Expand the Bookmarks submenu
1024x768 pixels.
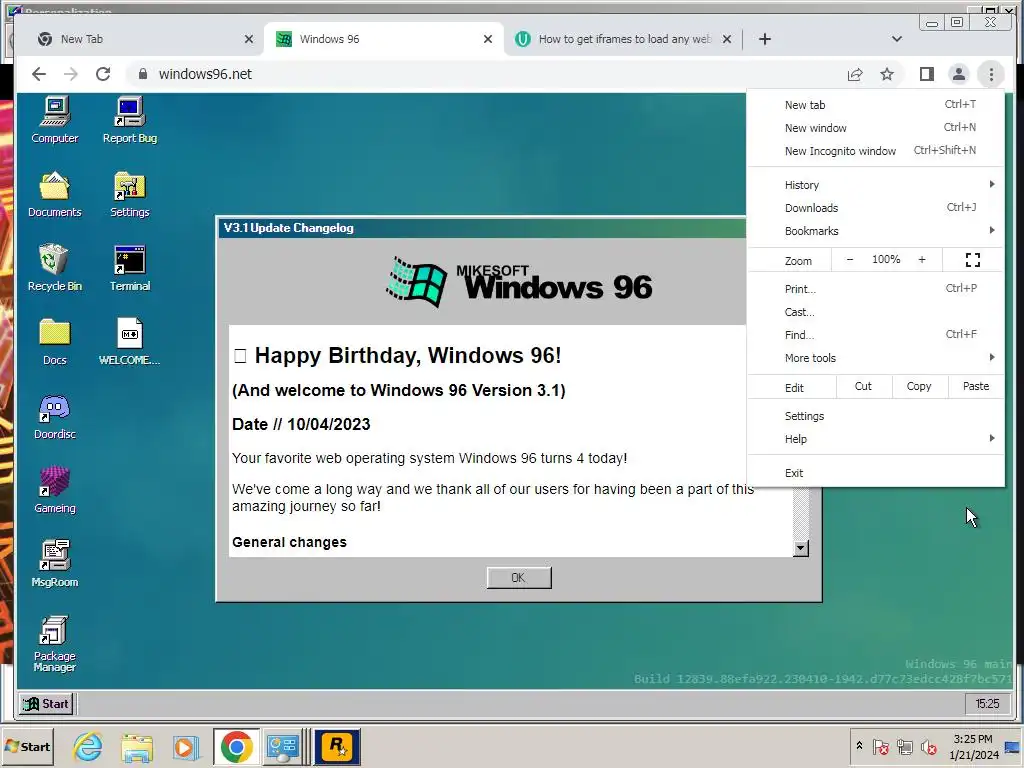(x=875, y=231)
